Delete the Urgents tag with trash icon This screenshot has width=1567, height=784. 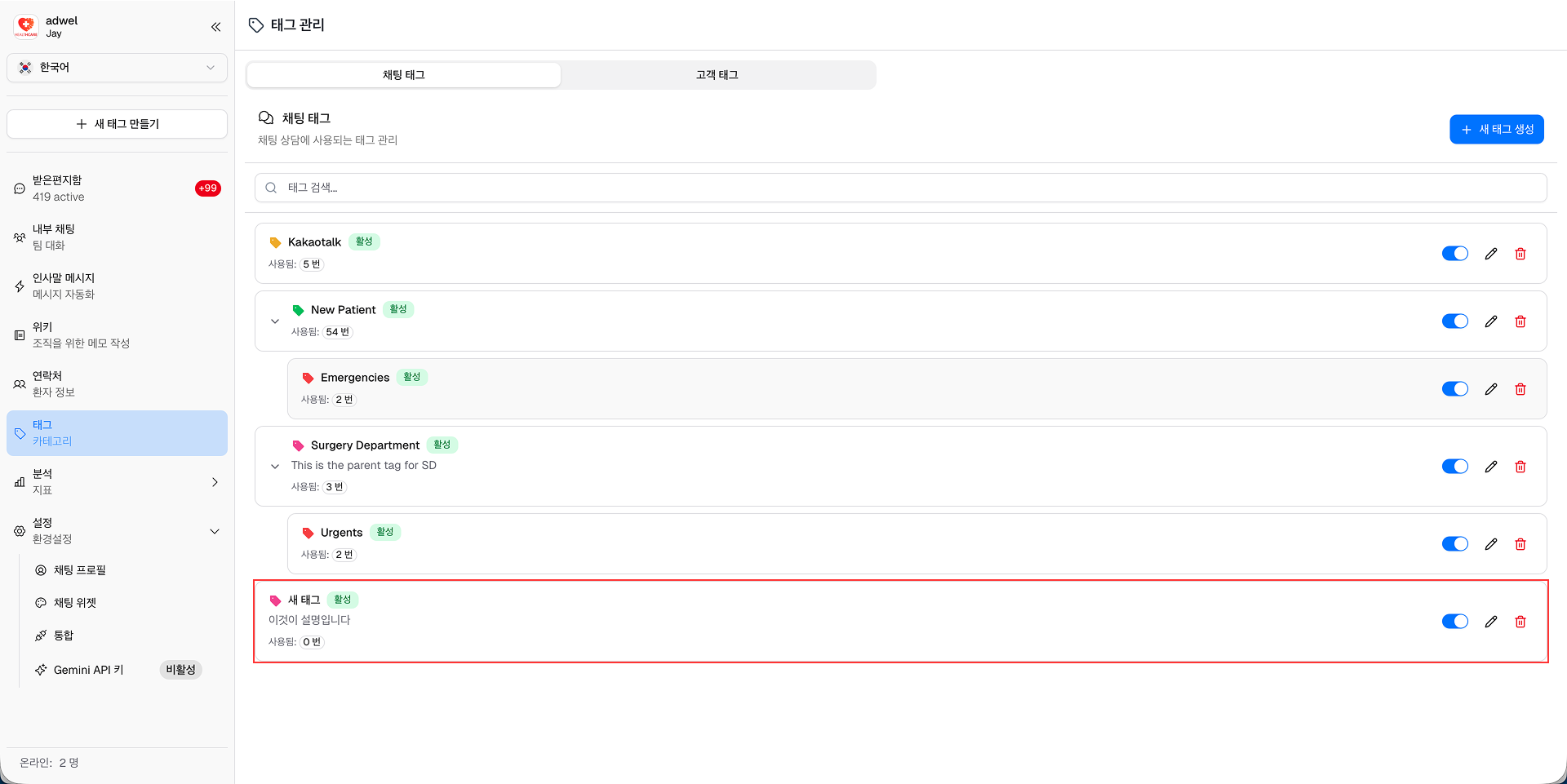pos(1520,543)
